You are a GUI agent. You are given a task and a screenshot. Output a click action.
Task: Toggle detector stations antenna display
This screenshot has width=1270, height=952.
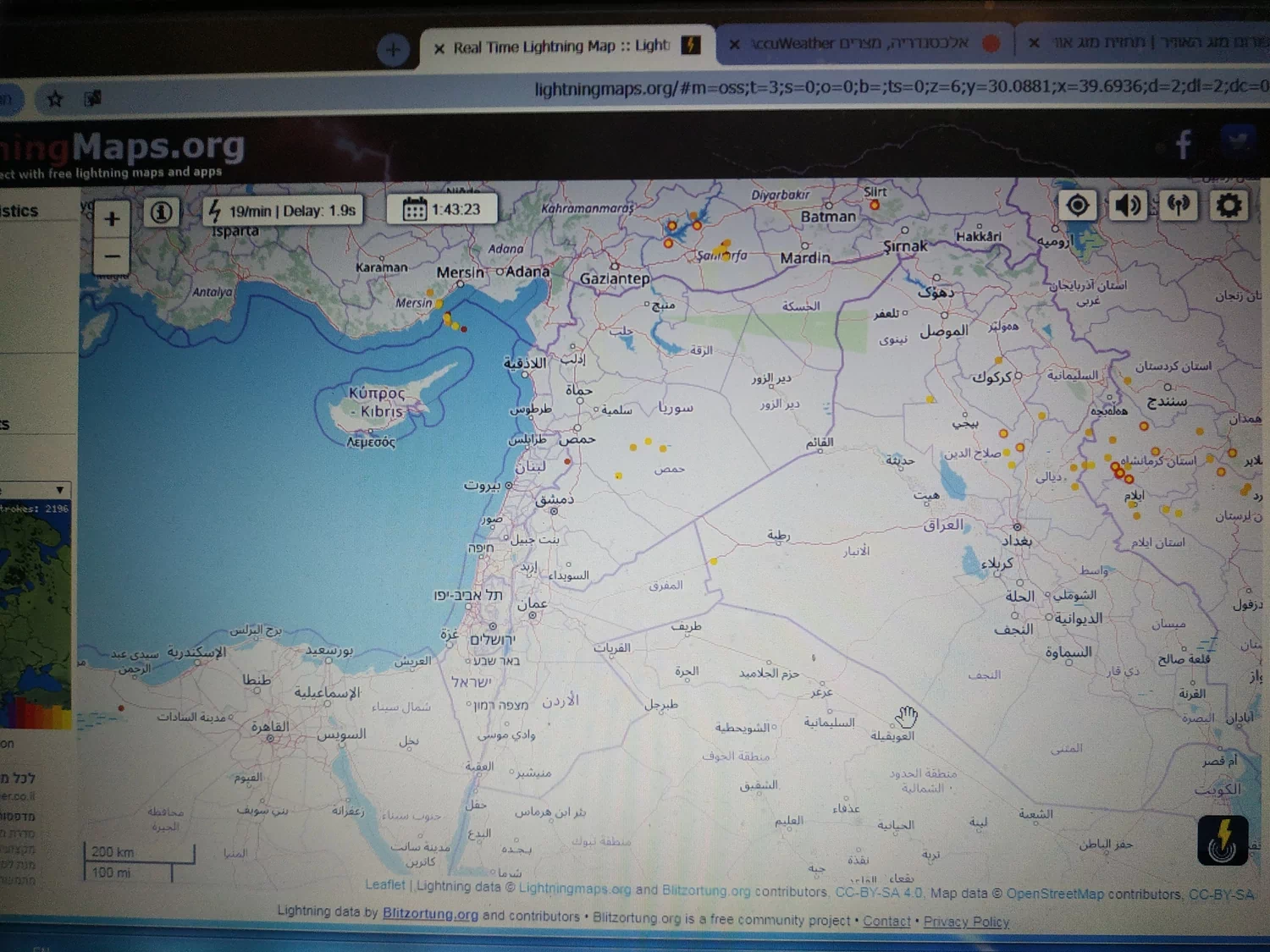pyautogui.click(x=1178, y=206)
